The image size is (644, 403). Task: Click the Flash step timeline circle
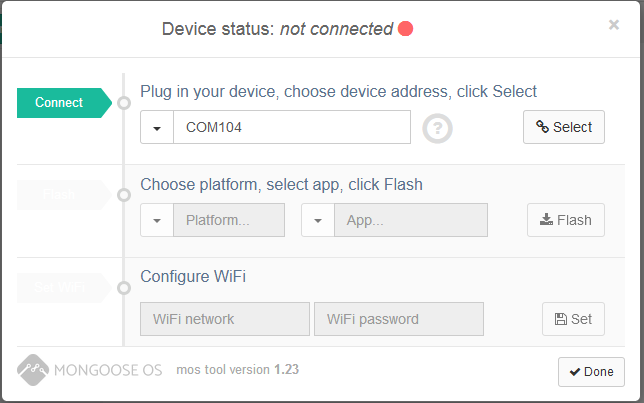(x=124, y=194)
